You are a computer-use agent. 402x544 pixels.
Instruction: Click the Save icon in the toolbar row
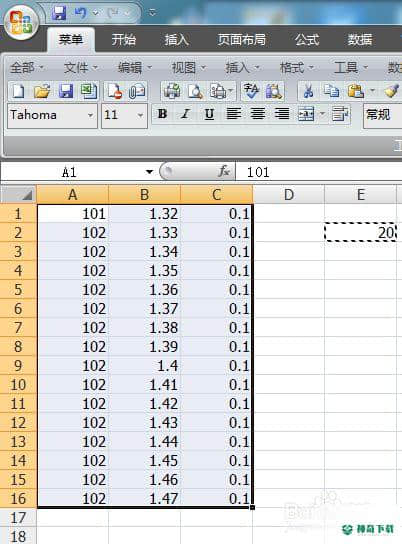point(66,91)
